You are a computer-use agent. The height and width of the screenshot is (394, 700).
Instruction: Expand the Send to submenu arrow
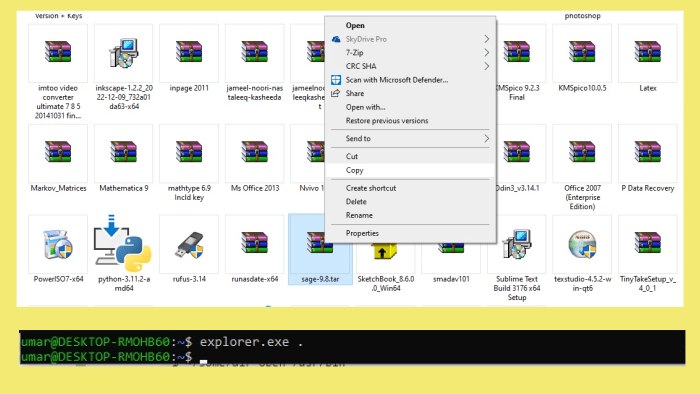coord(487,138)
